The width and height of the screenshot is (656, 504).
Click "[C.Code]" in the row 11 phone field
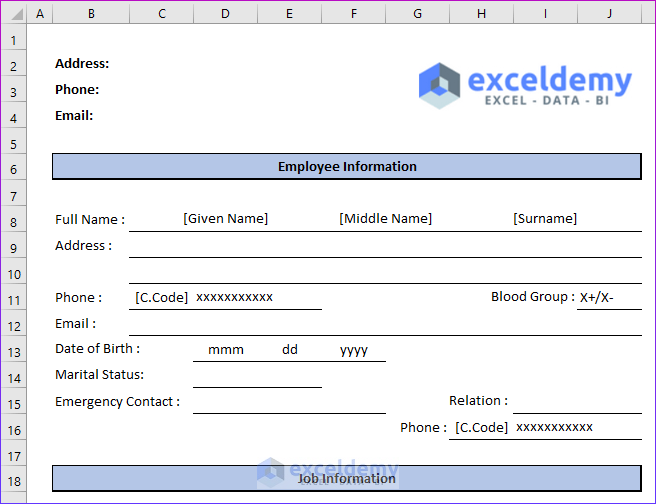pyautogui.click(x=161, y=297)
